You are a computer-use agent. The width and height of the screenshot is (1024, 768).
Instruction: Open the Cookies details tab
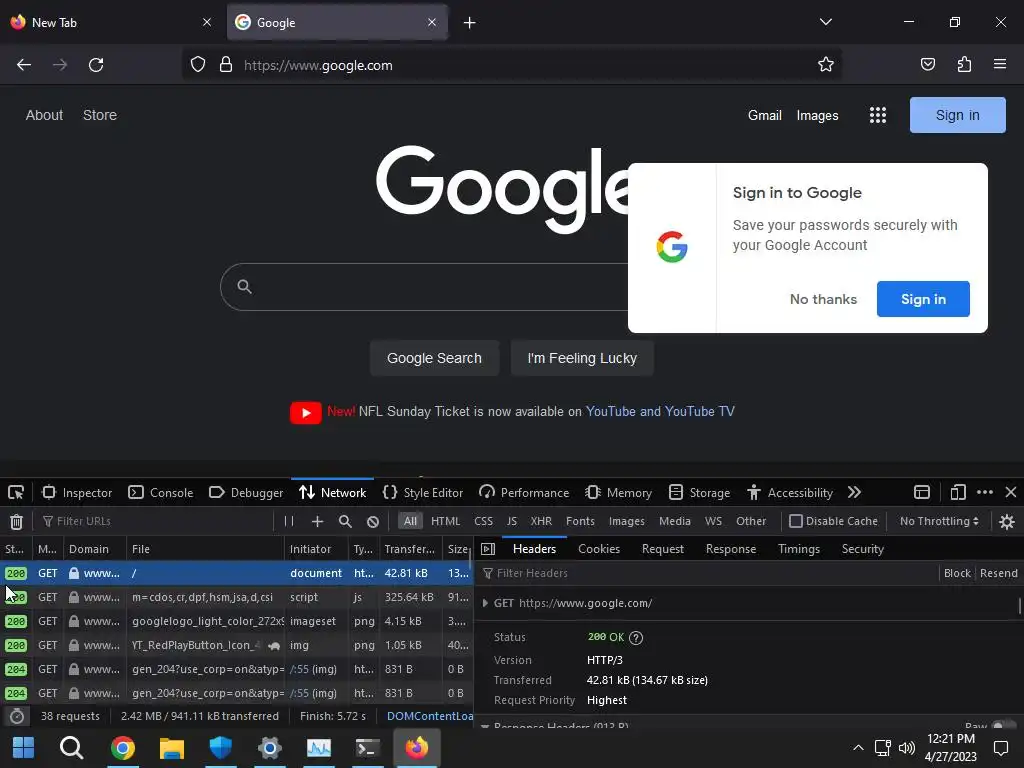pyautogui.click(x=599, y=549)
